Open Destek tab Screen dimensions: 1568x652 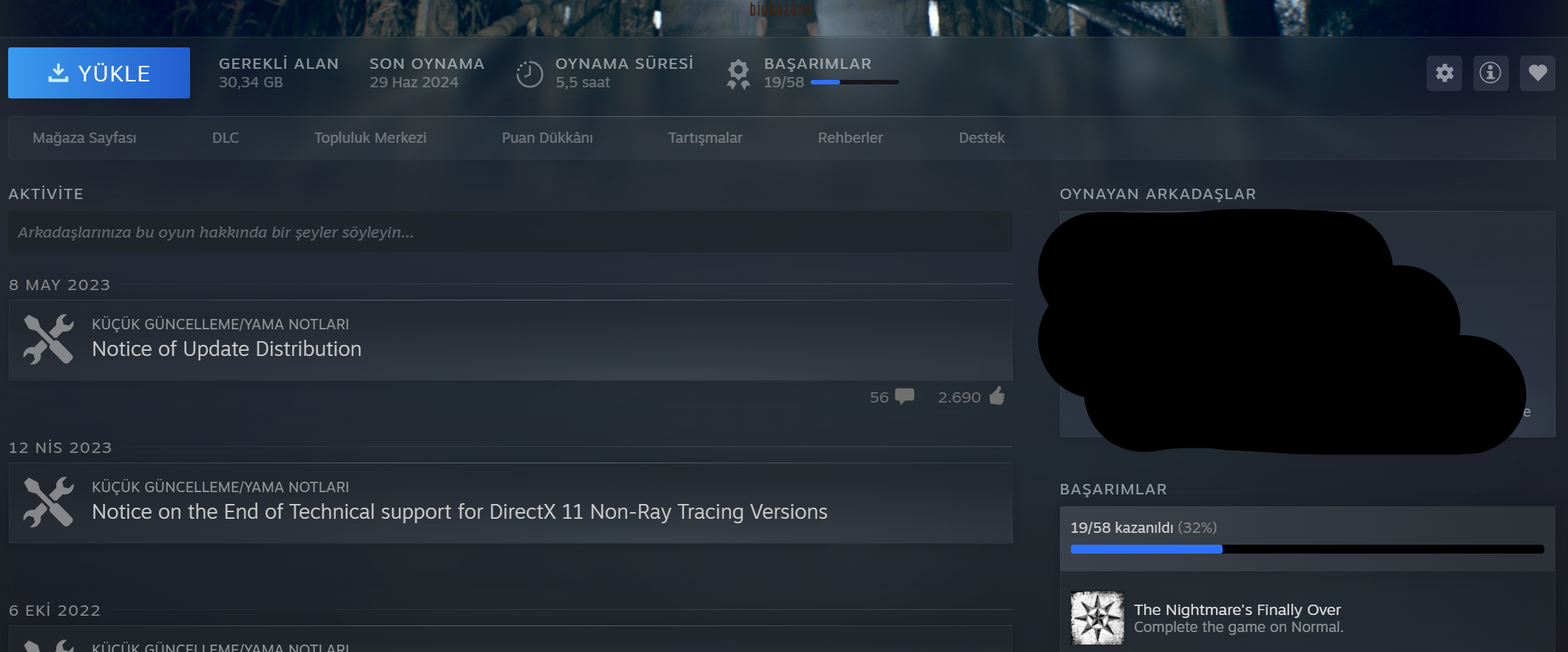coord(981,138)
